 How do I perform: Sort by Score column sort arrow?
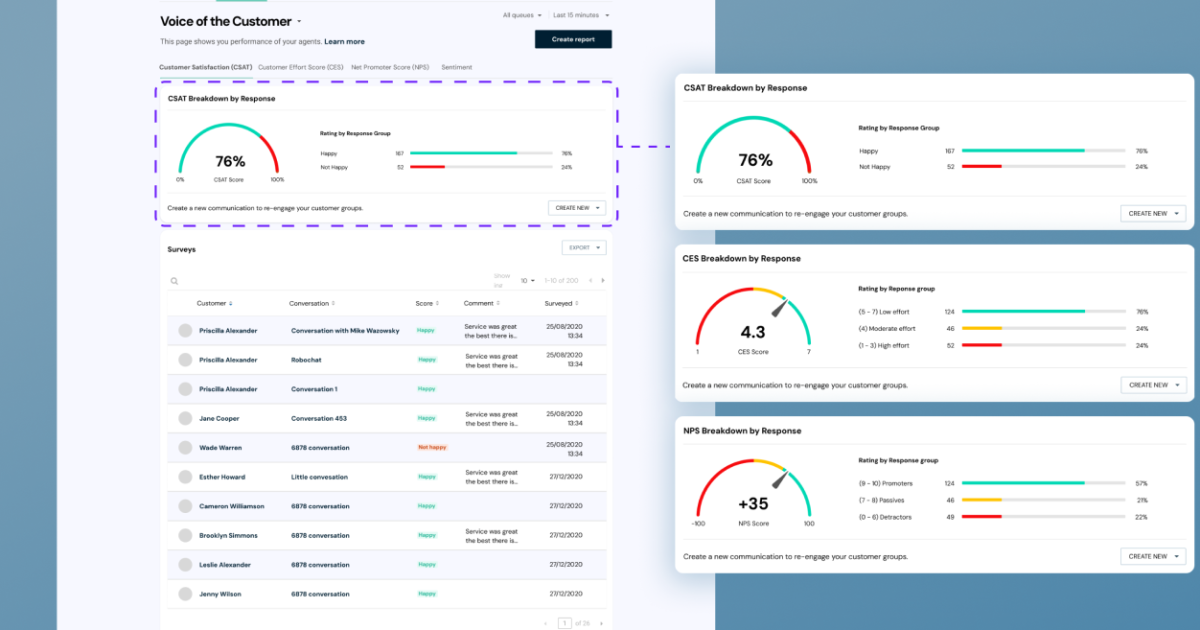[x=436, y=303]
